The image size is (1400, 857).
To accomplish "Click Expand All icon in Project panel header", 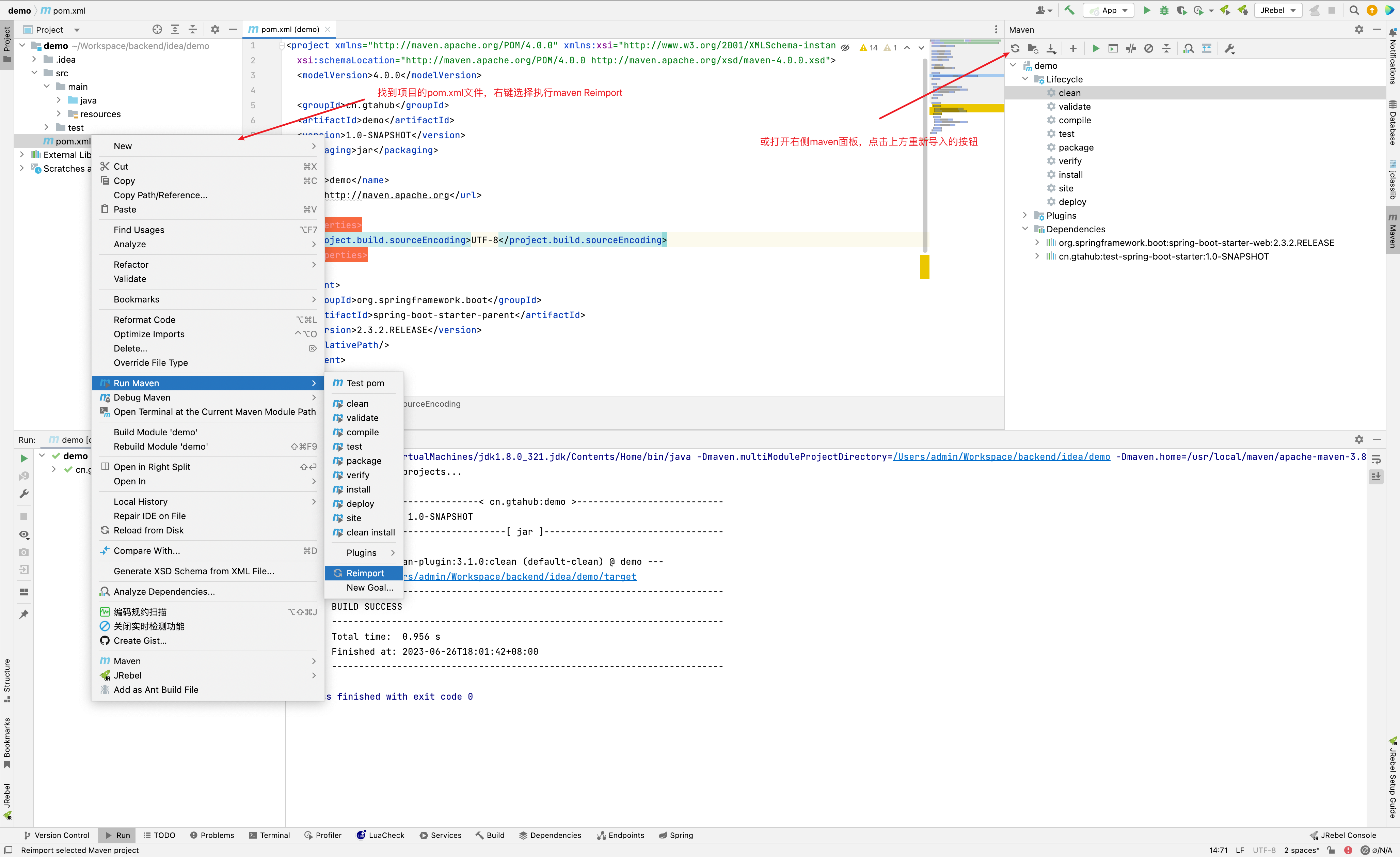I will [175, 30].
